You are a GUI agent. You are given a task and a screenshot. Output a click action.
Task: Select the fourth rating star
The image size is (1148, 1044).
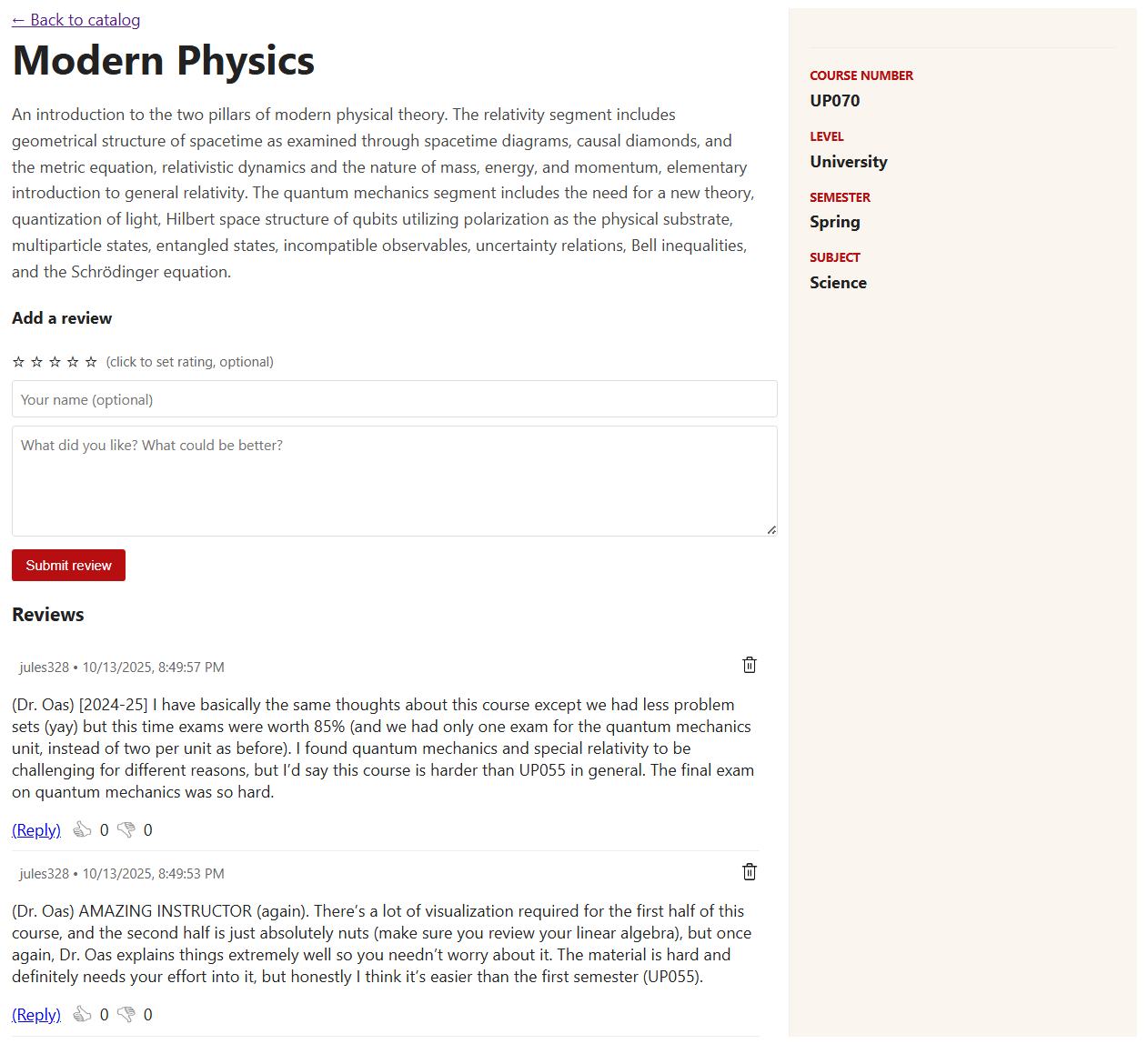click(74, 361)
